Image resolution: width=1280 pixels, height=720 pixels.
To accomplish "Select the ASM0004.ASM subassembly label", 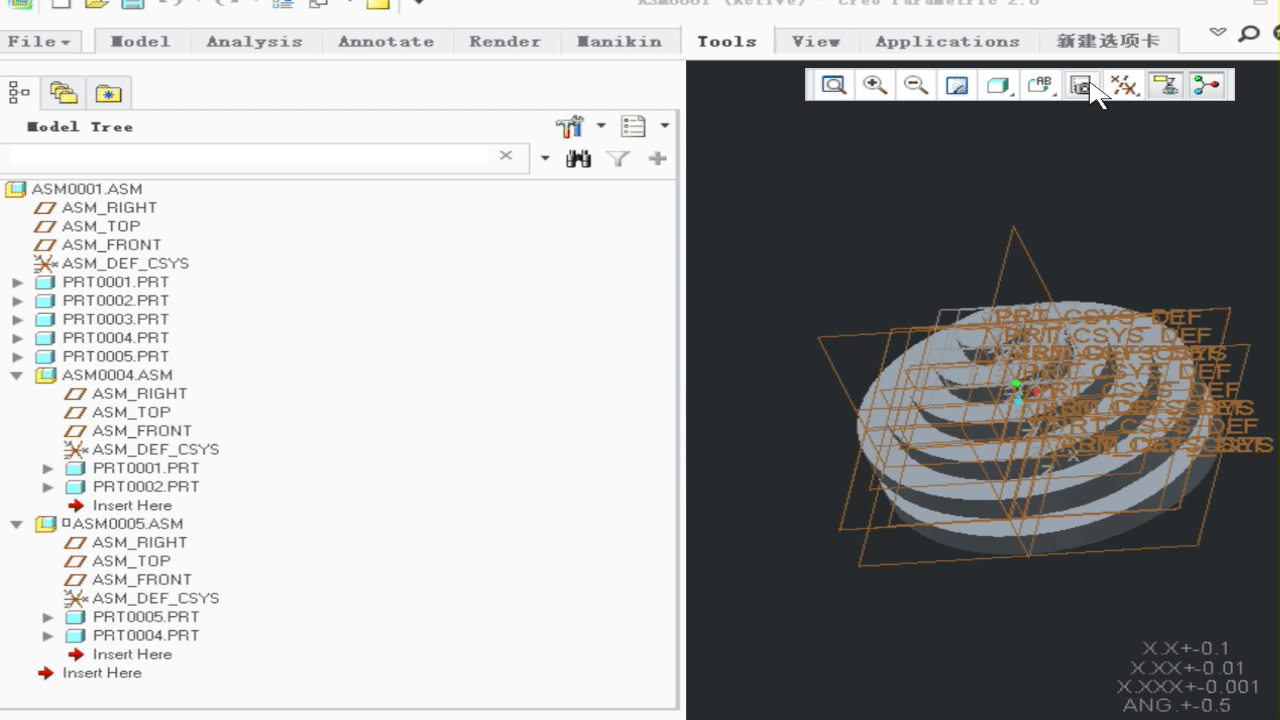I will pyautogui.click(x=117, y=375).
